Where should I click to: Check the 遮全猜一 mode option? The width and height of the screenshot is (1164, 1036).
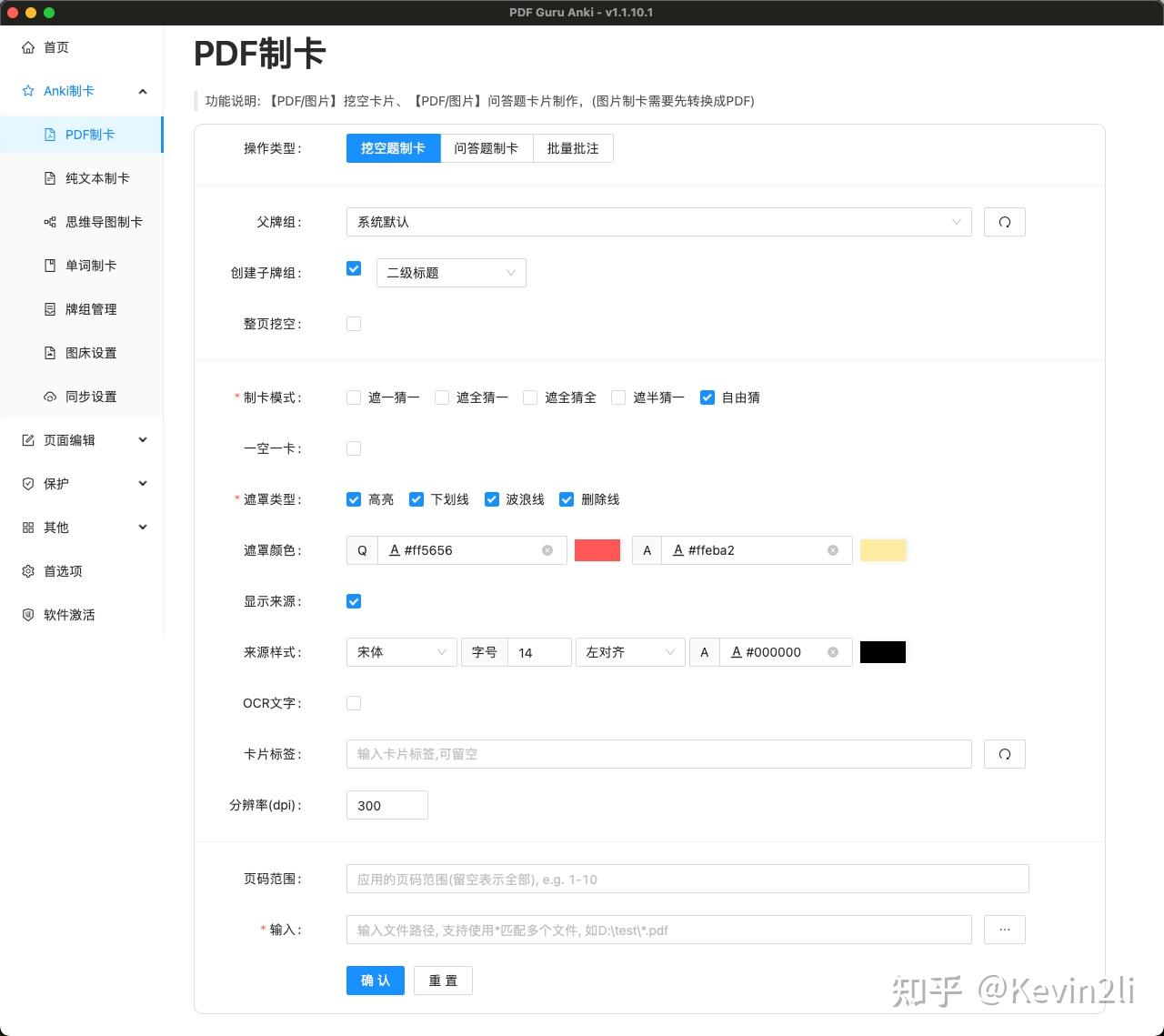(x=442, y=397)
